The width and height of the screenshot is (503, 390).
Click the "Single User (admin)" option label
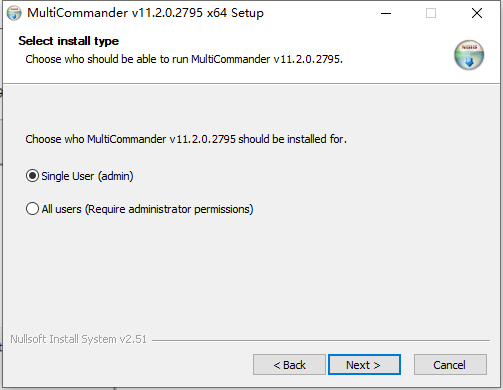click(87, 176)
